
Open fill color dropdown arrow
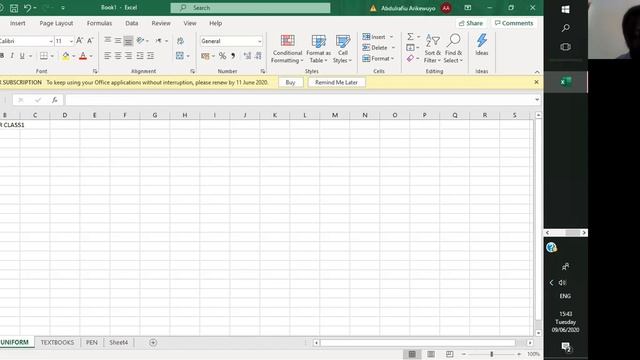tap(73, 56)
